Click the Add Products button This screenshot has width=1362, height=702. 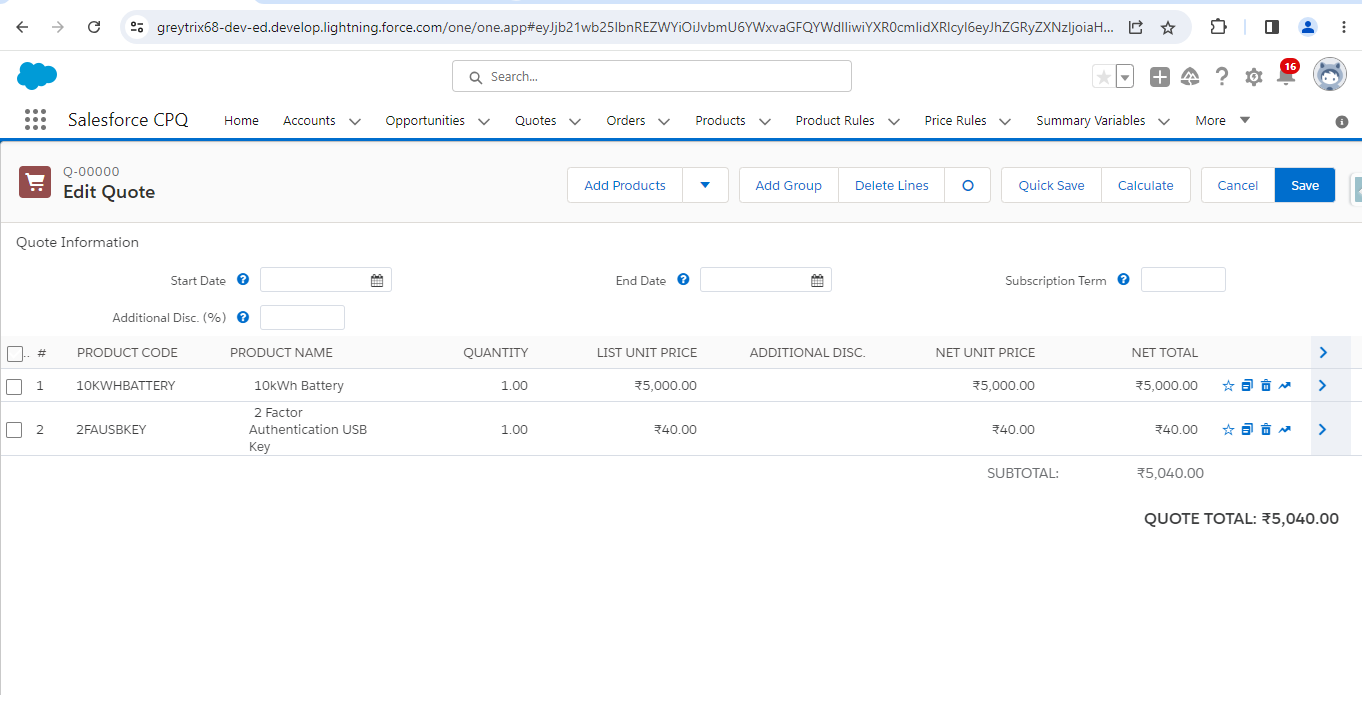pos(625,185)
